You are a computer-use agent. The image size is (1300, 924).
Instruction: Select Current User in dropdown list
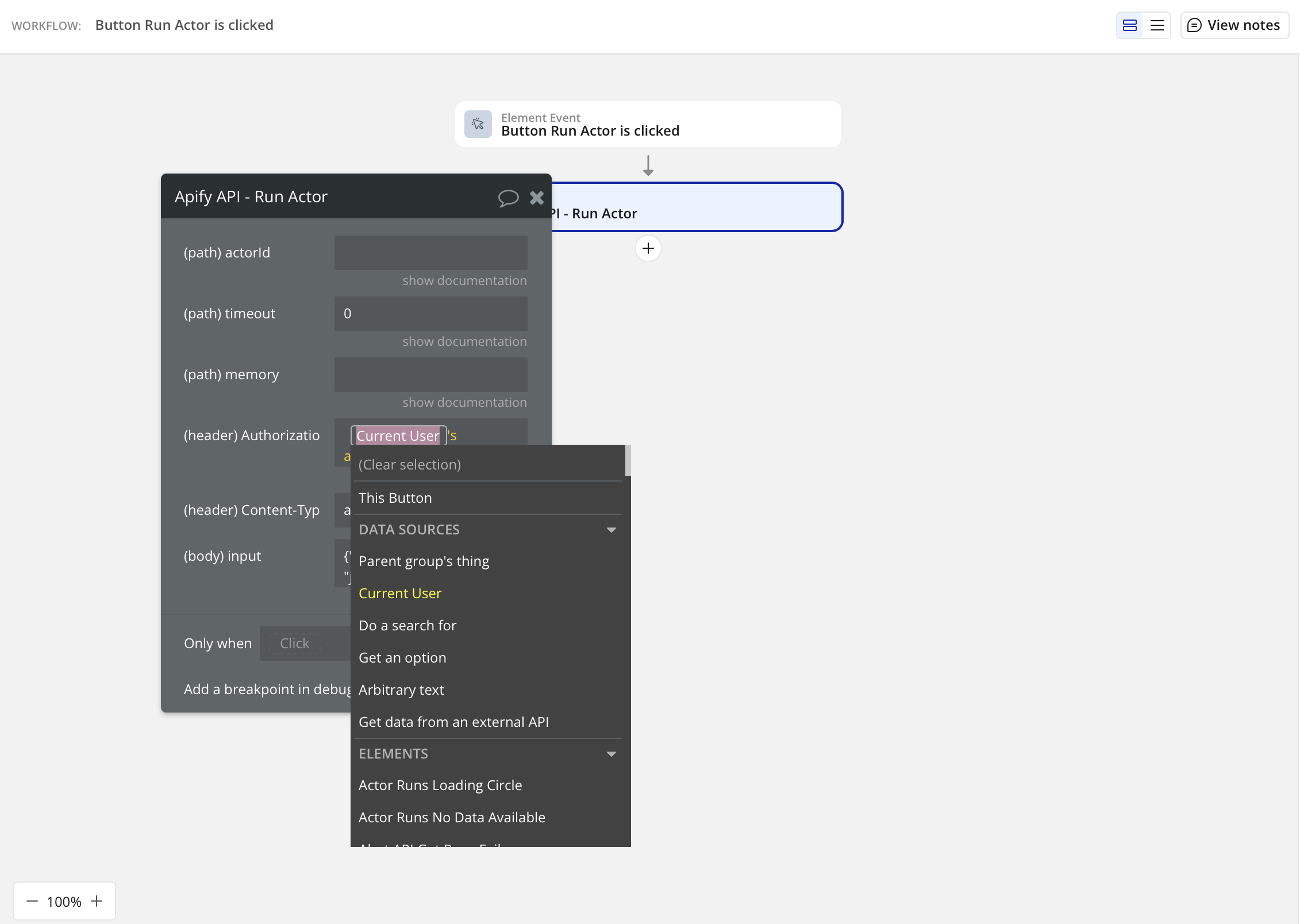[400, 594]
